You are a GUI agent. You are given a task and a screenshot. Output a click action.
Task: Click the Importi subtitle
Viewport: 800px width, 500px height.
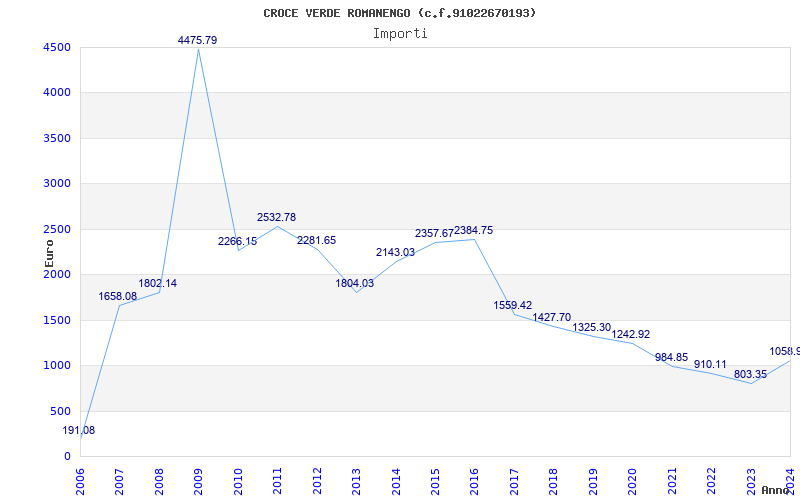[x=400, y=34]
